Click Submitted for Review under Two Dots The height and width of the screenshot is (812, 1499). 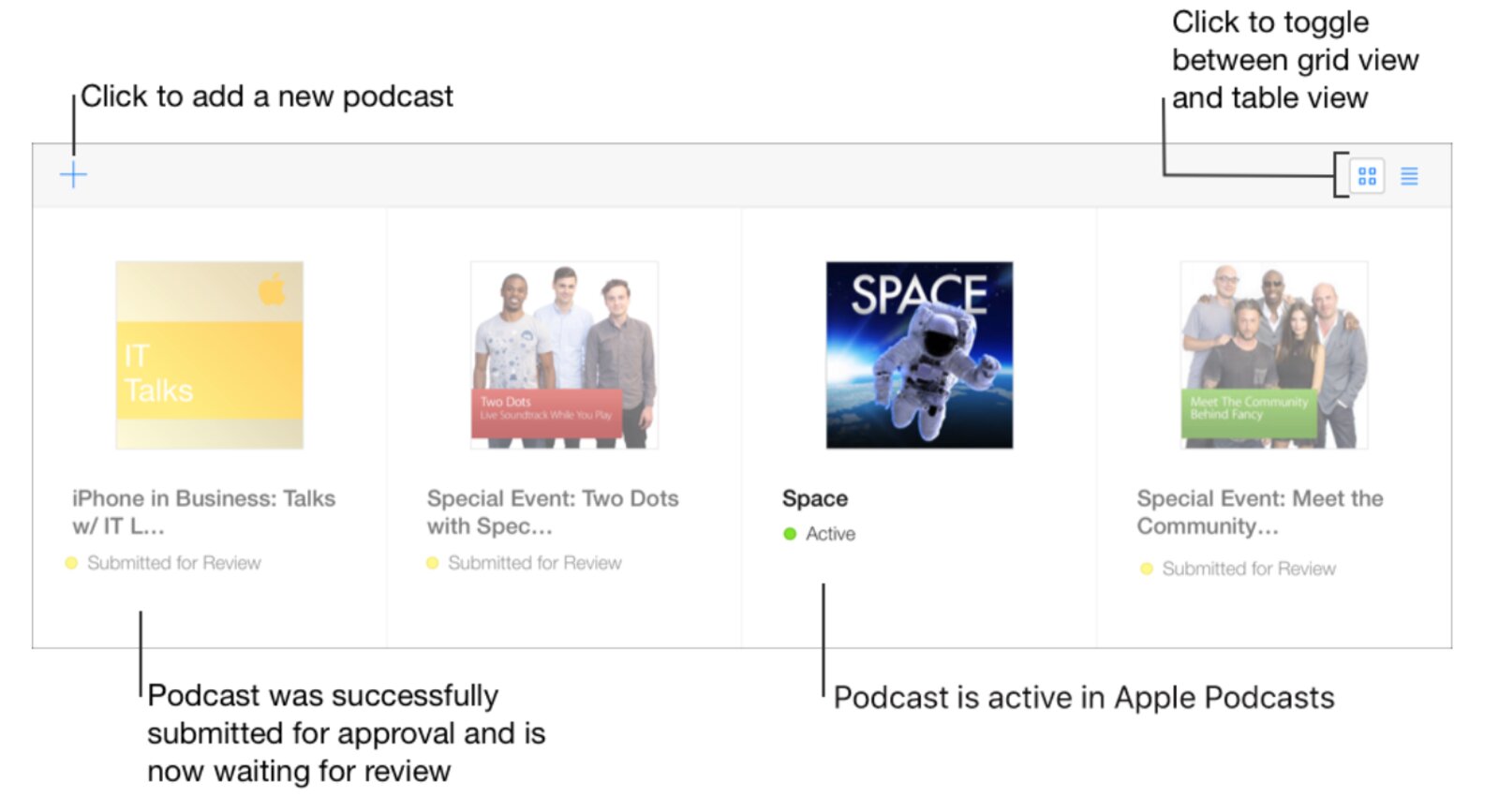pos(534,563)
